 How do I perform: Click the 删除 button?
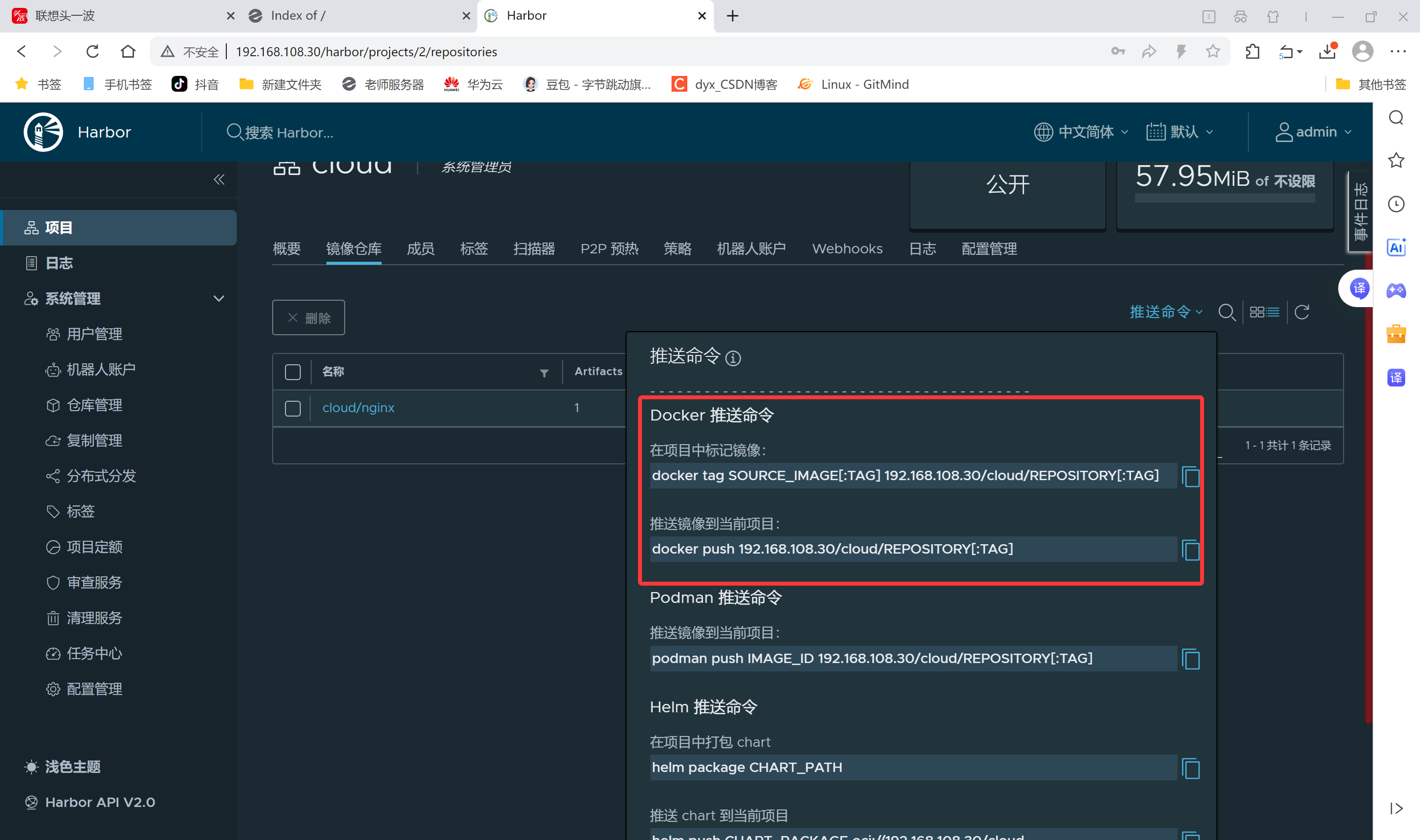pos(308,317)
